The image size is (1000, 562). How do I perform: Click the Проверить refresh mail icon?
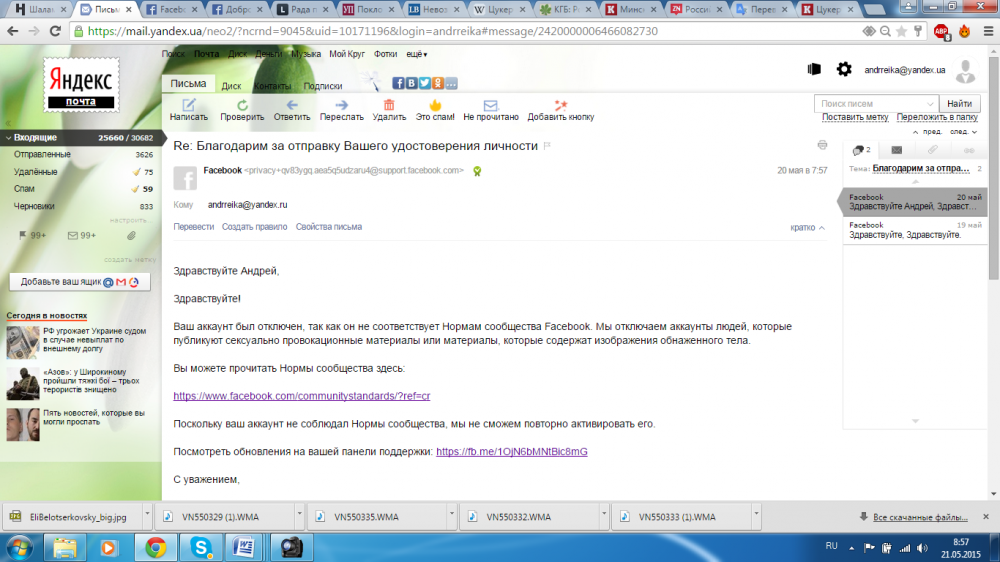pos(242,105)
